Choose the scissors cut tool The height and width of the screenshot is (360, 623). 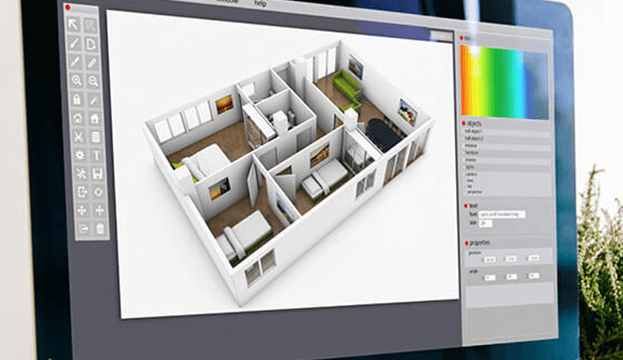pyautogui.click(x=79, y=137)
